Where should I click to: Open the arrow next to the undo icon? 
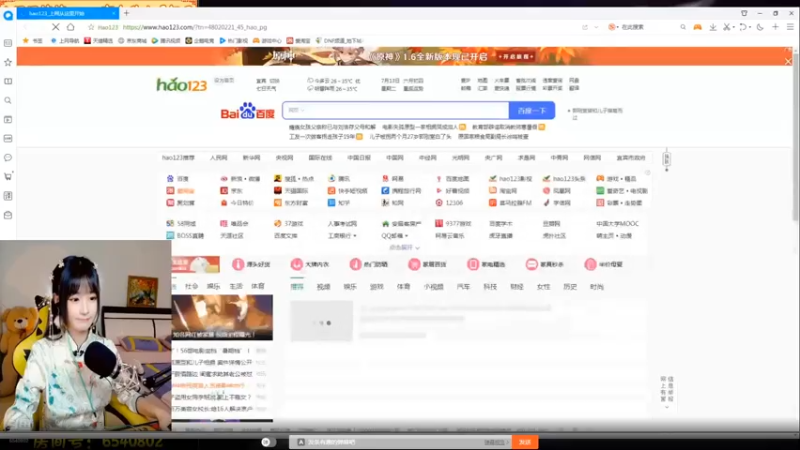coord(750,27)
